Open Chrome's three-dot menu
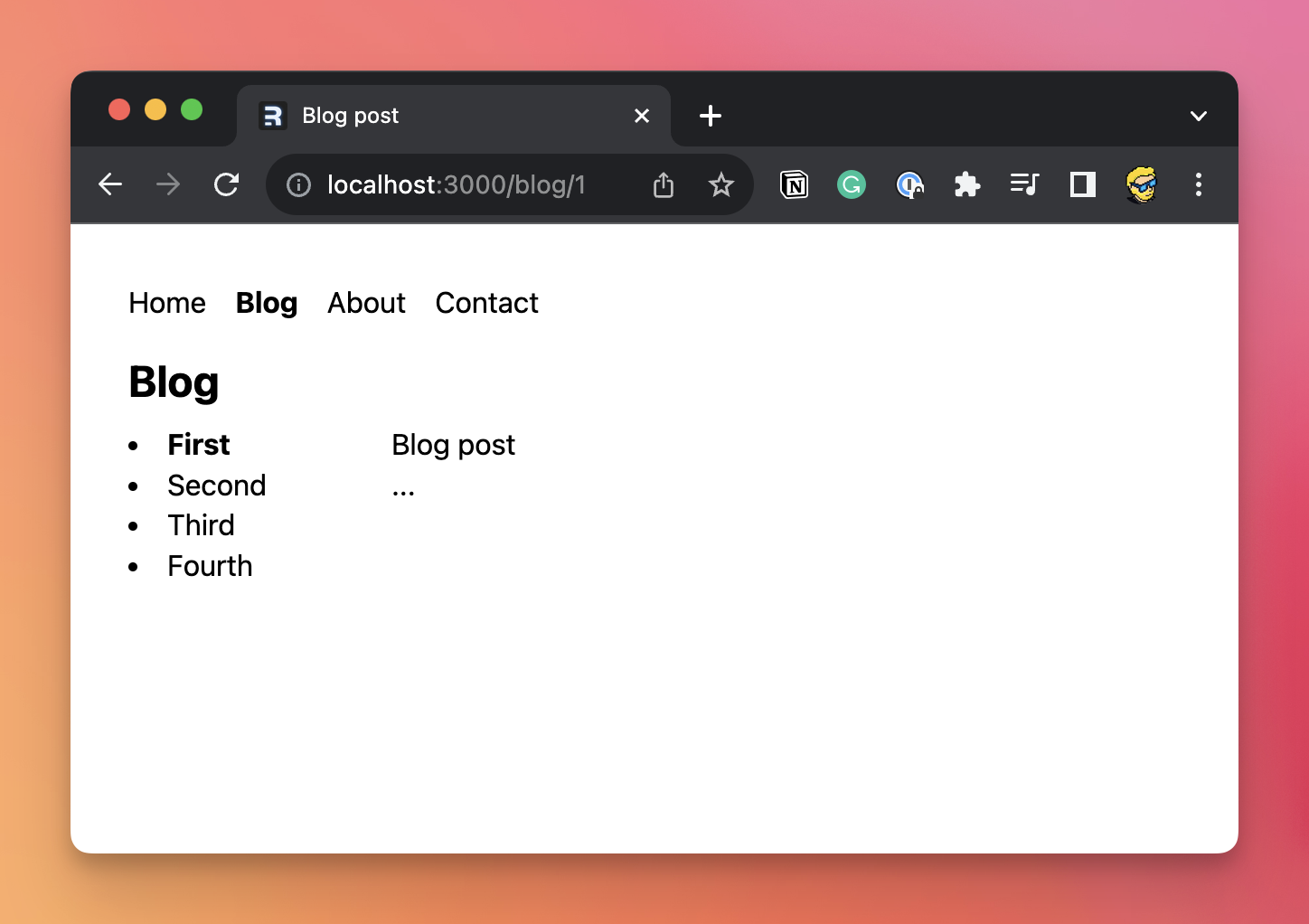Image resolution: width=1309 pixels, height=924 pixels. (x=1198, y=185)
